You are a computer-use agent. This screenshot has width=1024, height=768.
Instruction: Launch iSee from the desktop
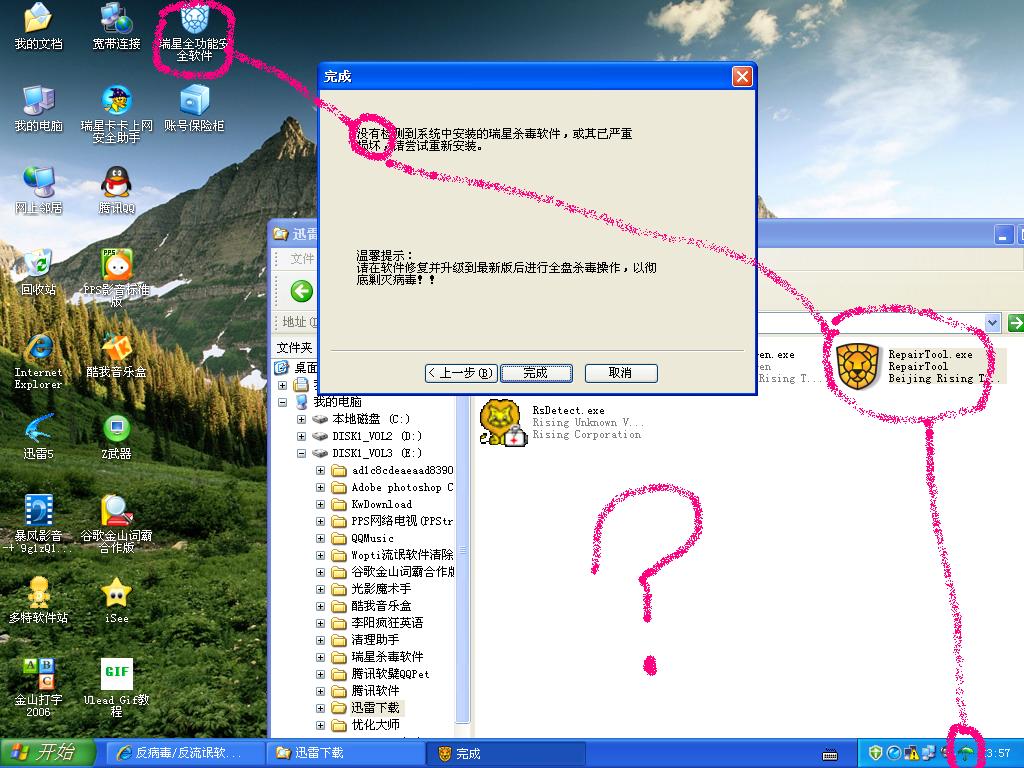(x=116, y=600)
